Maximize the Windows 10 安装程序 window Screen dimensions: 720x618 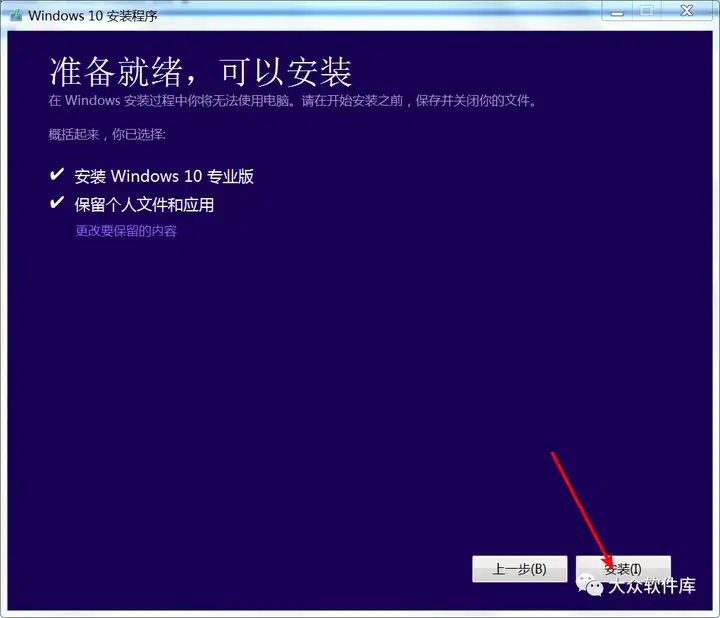coord(647,11)
